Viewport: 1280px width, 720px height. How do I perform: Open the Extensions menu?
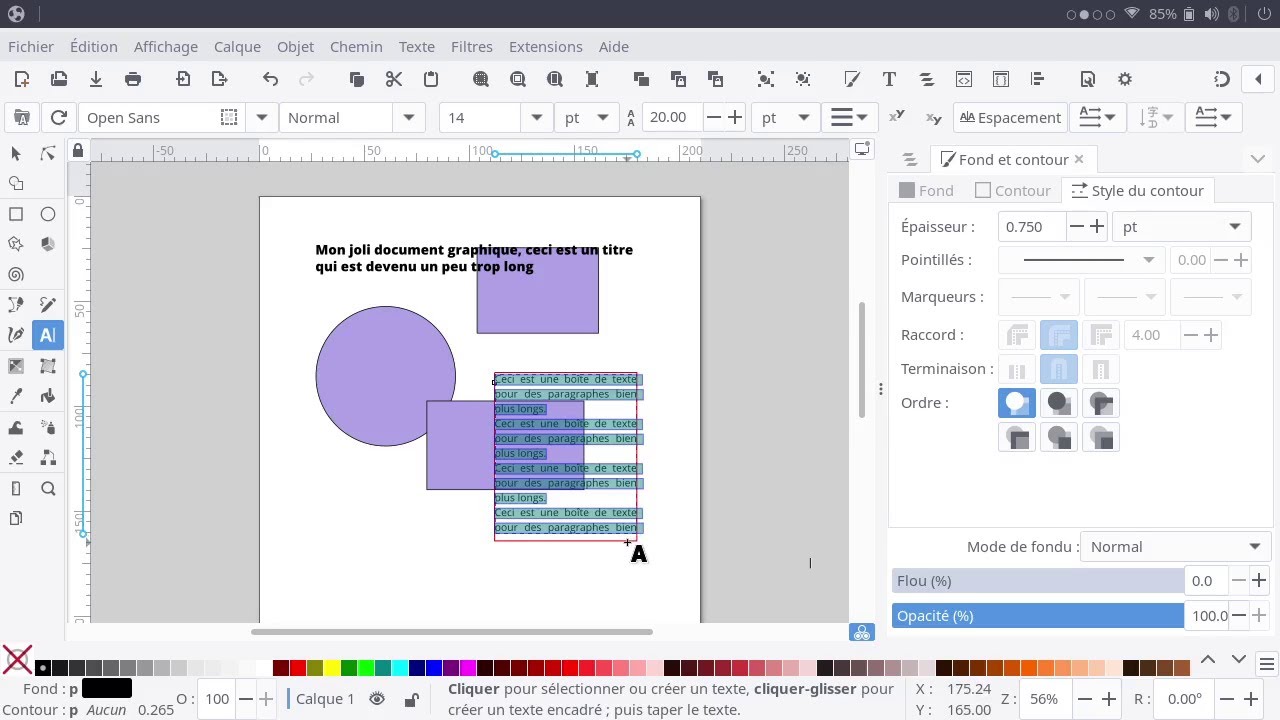[x=545, y=46]
